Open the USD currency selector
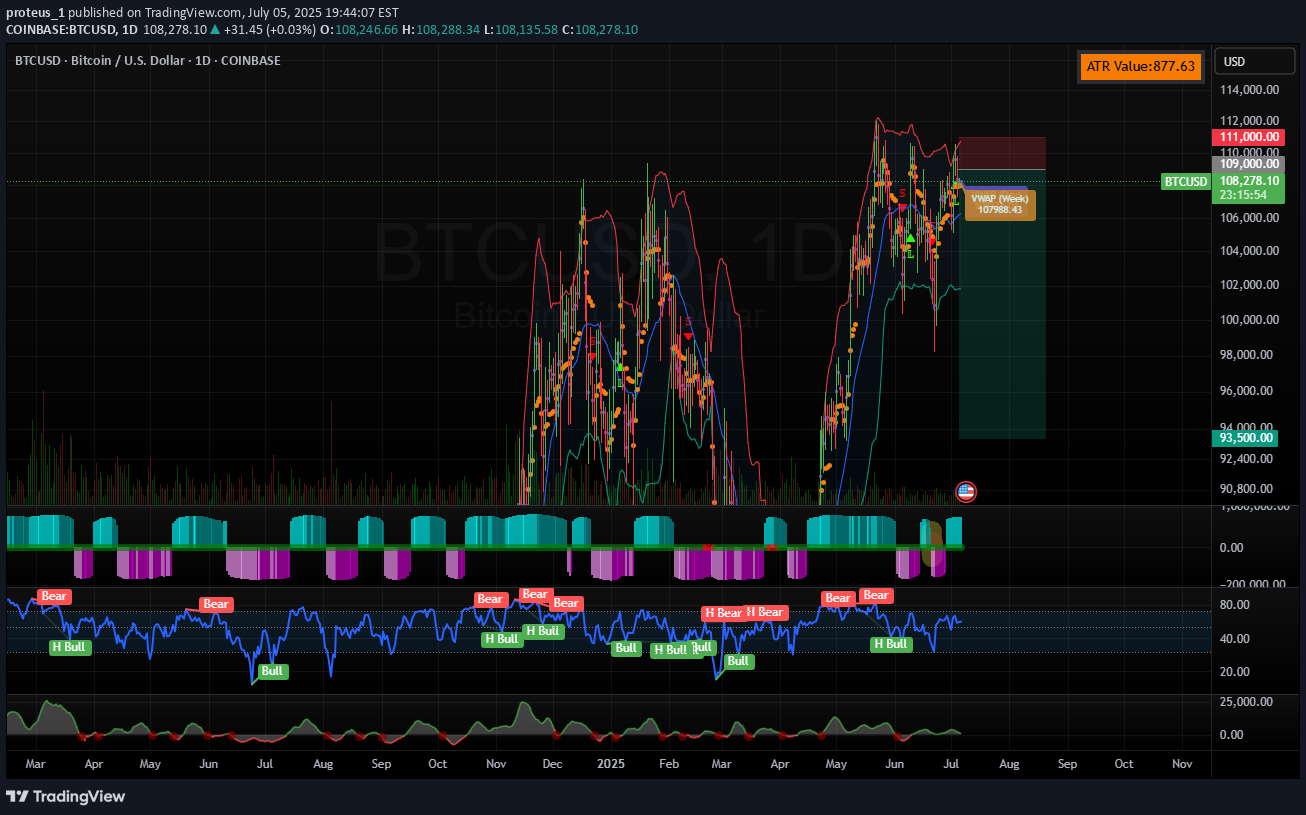Image resolution: width=1306 pixels, height=815 pixels. click(1254, 62)
